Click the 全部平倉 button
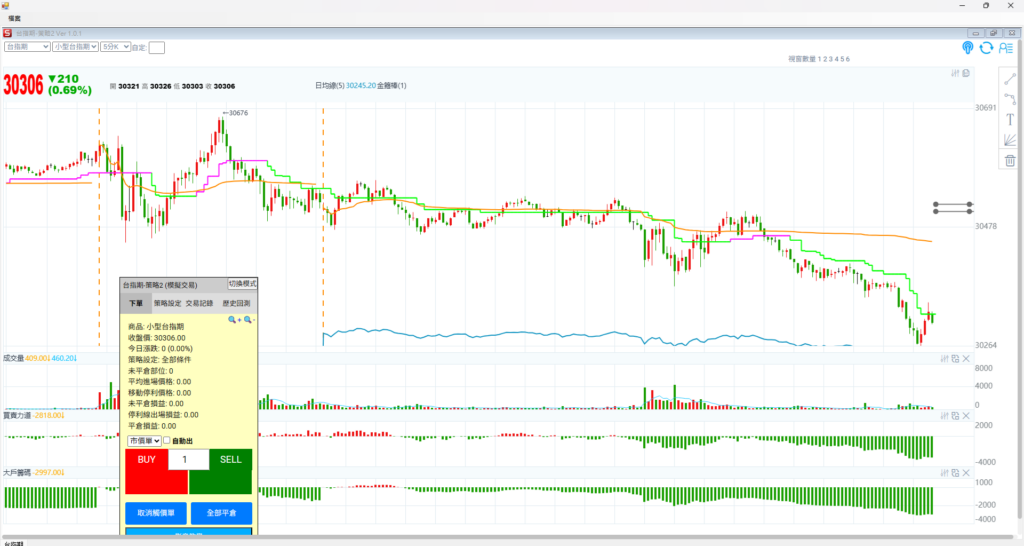1024x546 pixels. (x=221, y=513)
